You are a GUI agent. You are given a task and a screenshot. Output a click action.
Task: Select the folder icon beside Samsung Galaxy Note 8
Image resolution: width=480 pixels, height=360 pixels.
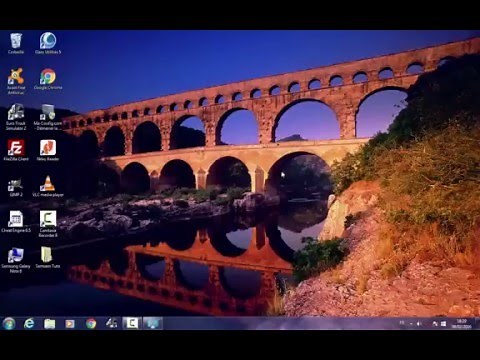(48, 258)
